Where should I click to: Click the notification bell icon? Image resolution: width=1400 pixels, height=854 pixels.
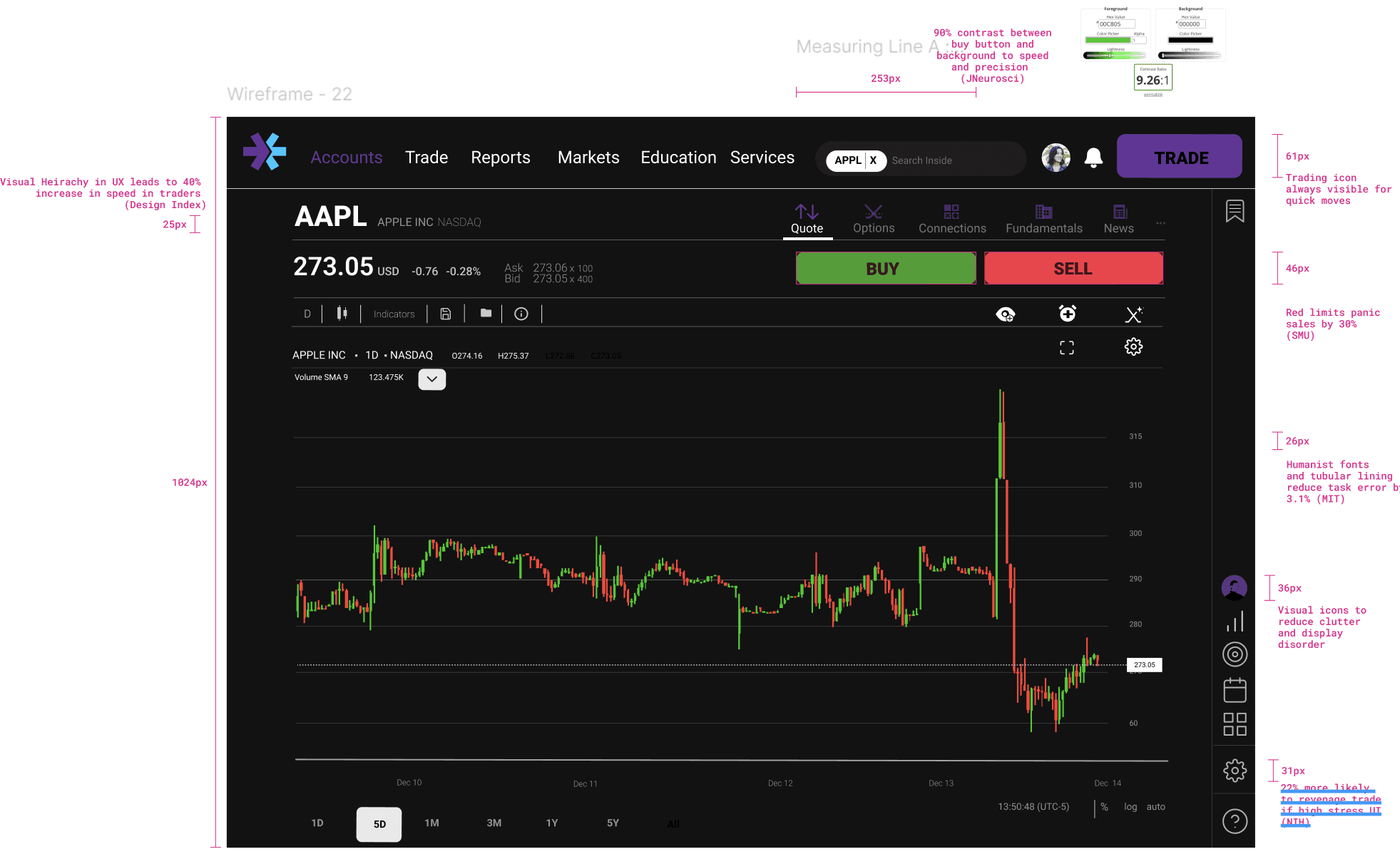tap(1093, 158)
